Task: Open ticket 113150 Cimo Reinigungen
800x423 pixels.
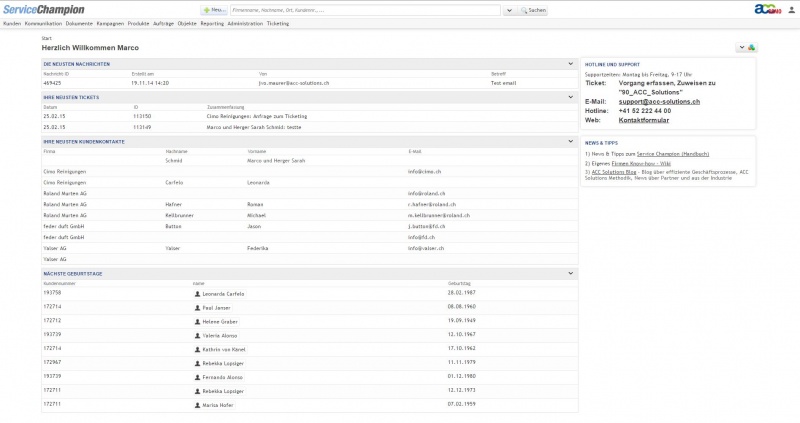Action: (310, 116)
